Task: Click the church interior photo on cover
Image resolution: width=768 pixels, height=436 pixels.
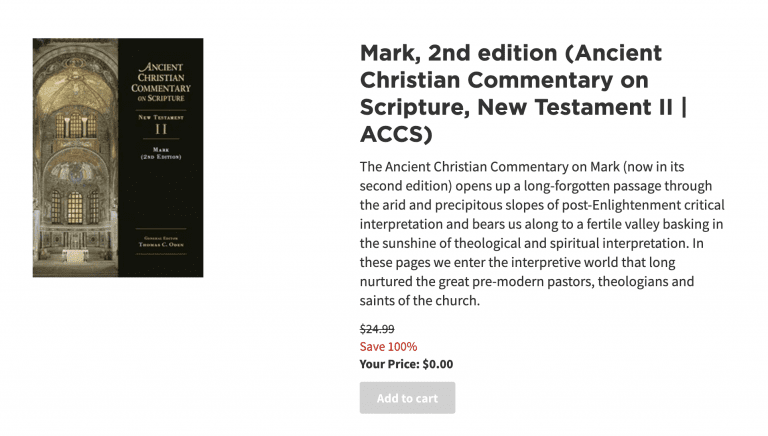Action: [75, 158]
